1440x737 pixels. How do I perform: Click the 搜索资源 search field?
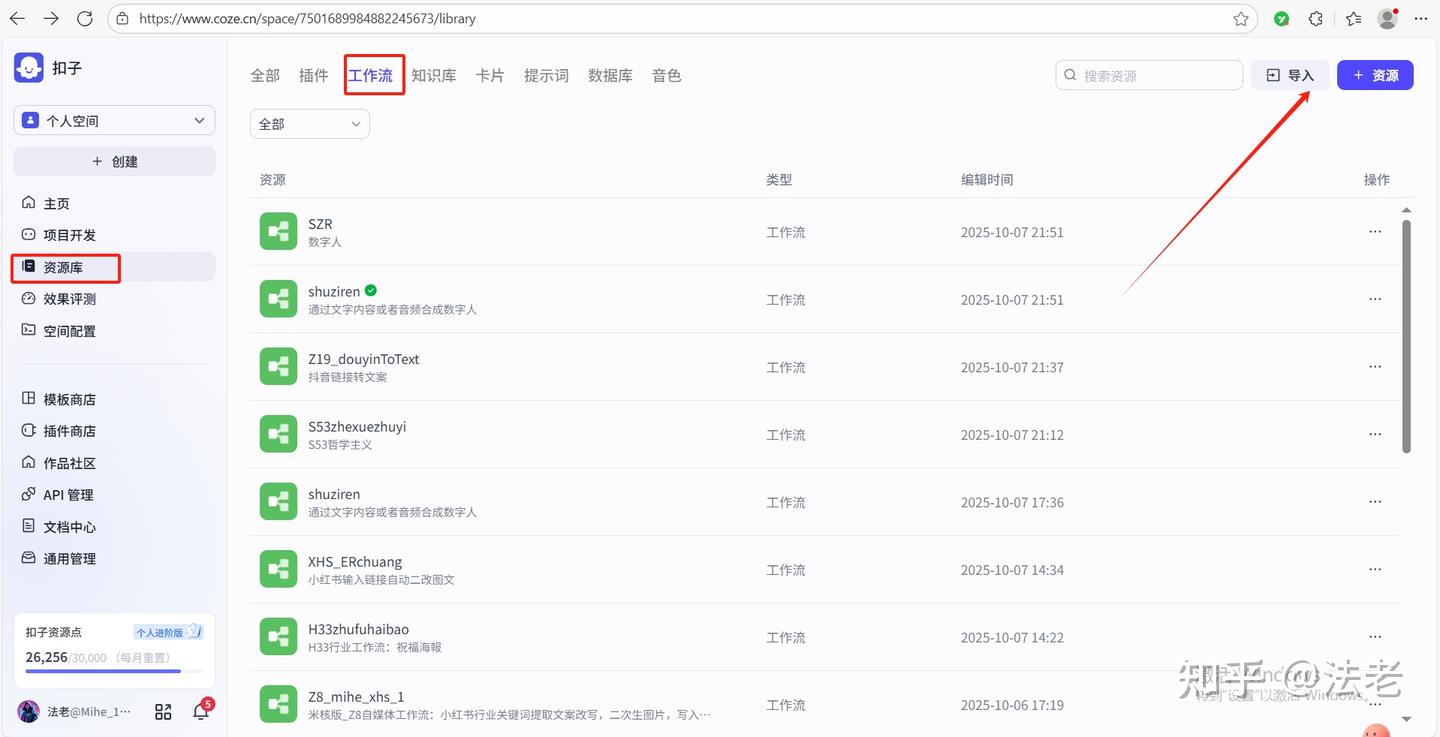[x=1149, y=75]
